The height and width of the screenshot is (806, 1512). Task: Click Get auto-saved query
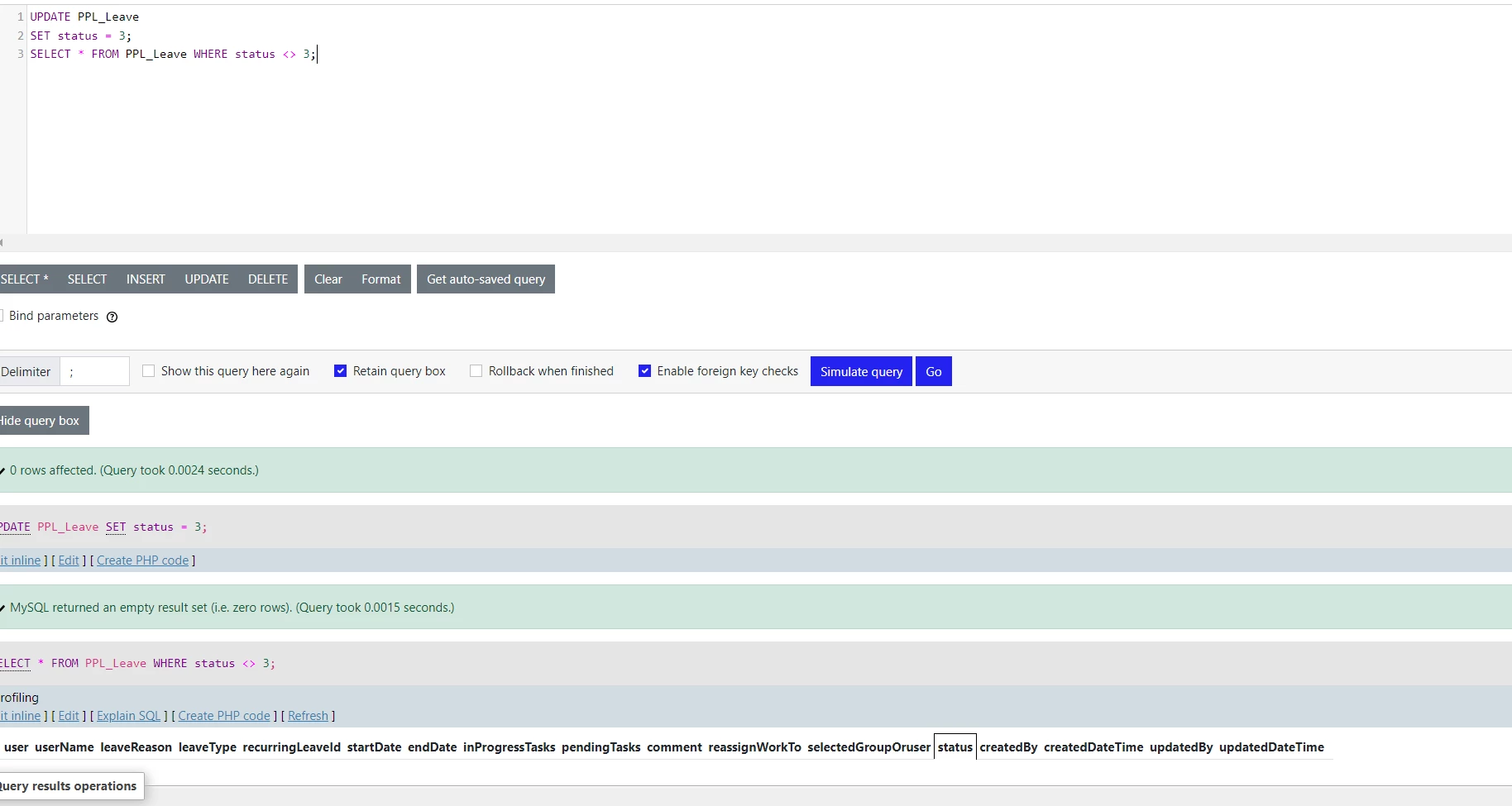click(x=486, y=279)
